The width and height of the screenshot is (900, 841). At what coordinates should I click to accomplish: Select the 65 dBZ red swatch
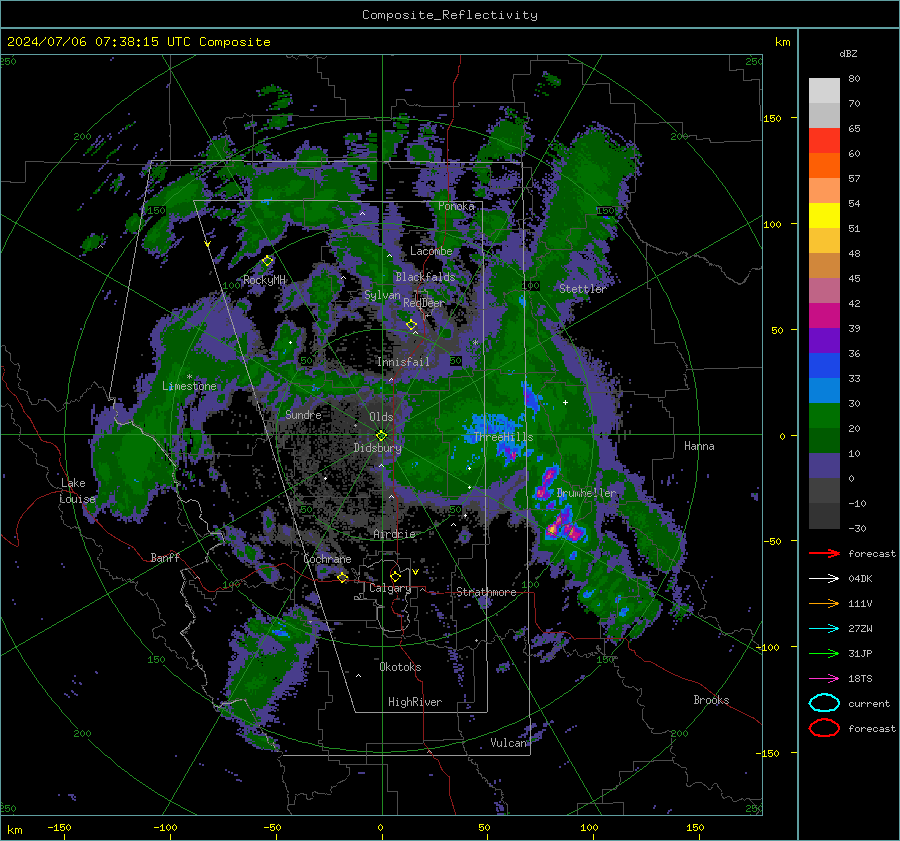tap(824, 140)
